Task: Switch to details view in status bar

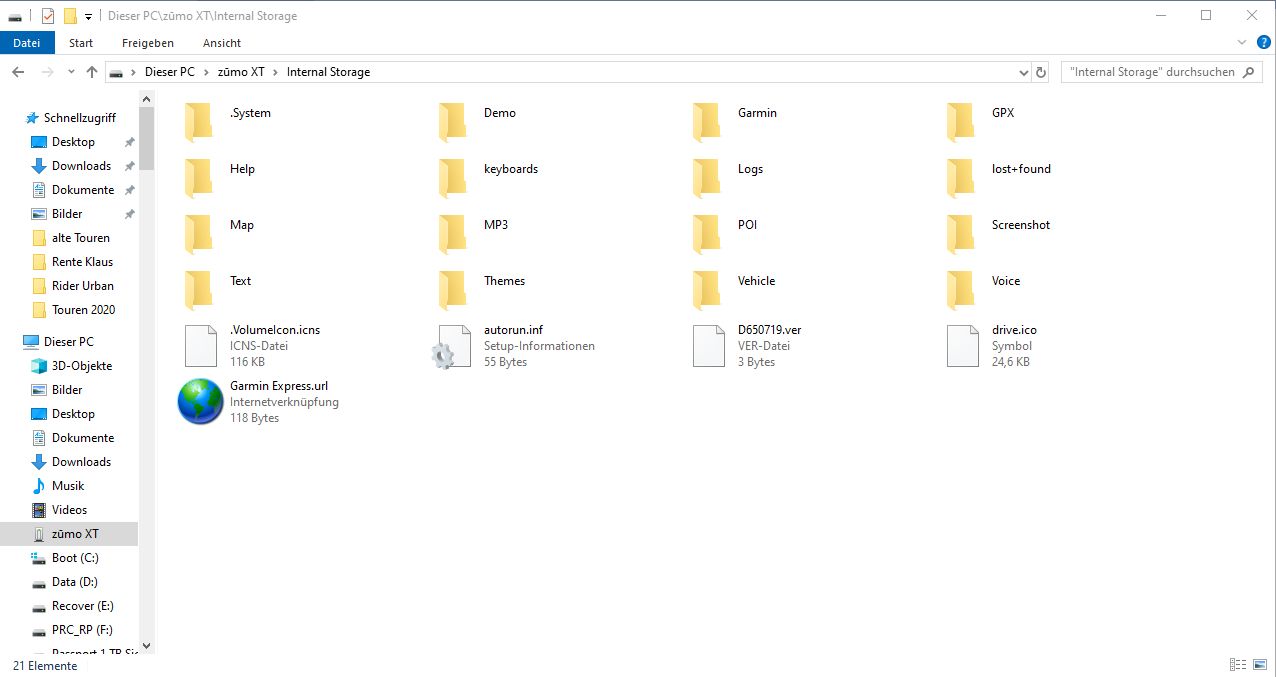Action: click(1238, 665)
